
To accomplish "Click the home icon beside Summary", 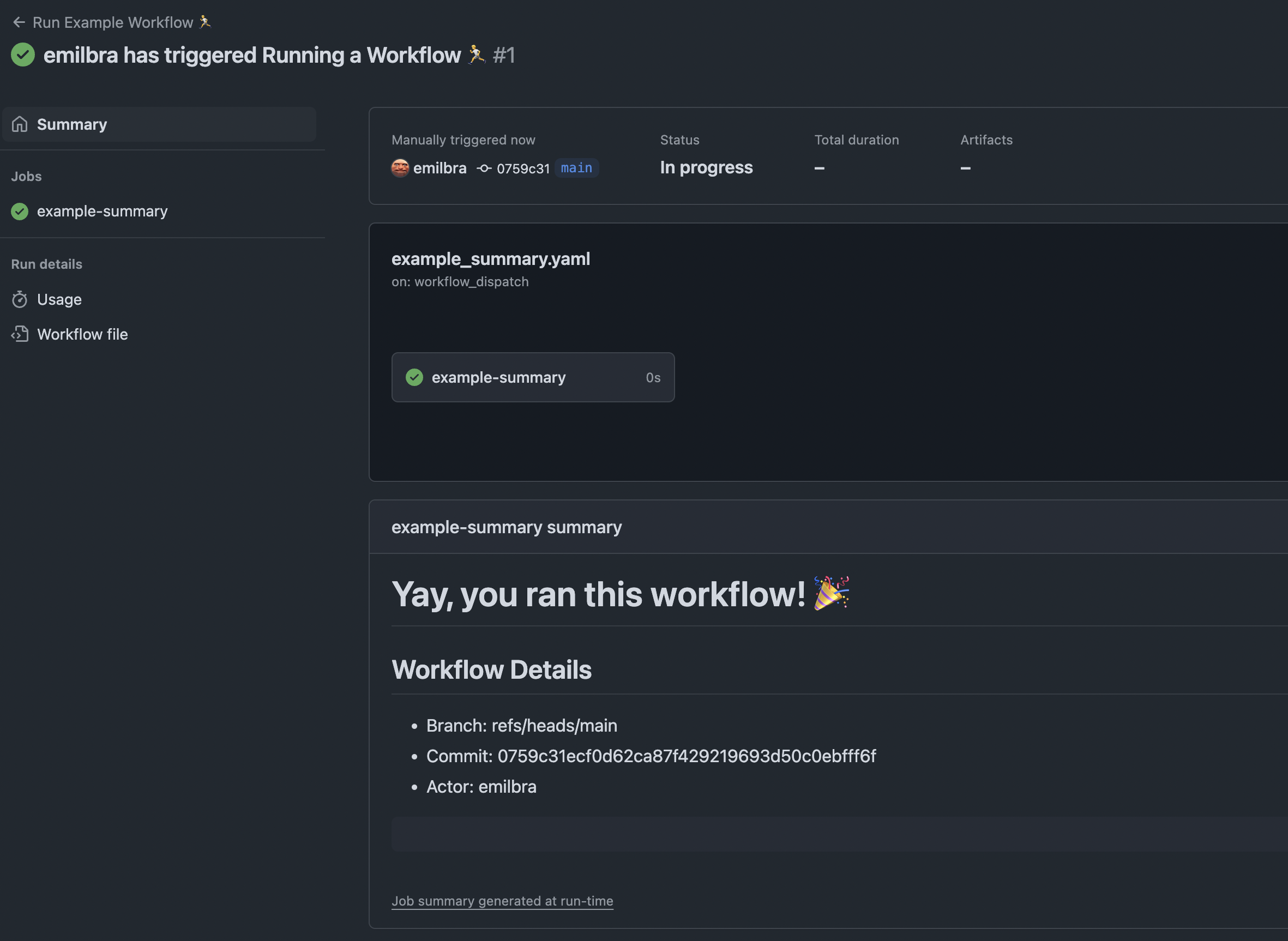I will 21,124.
